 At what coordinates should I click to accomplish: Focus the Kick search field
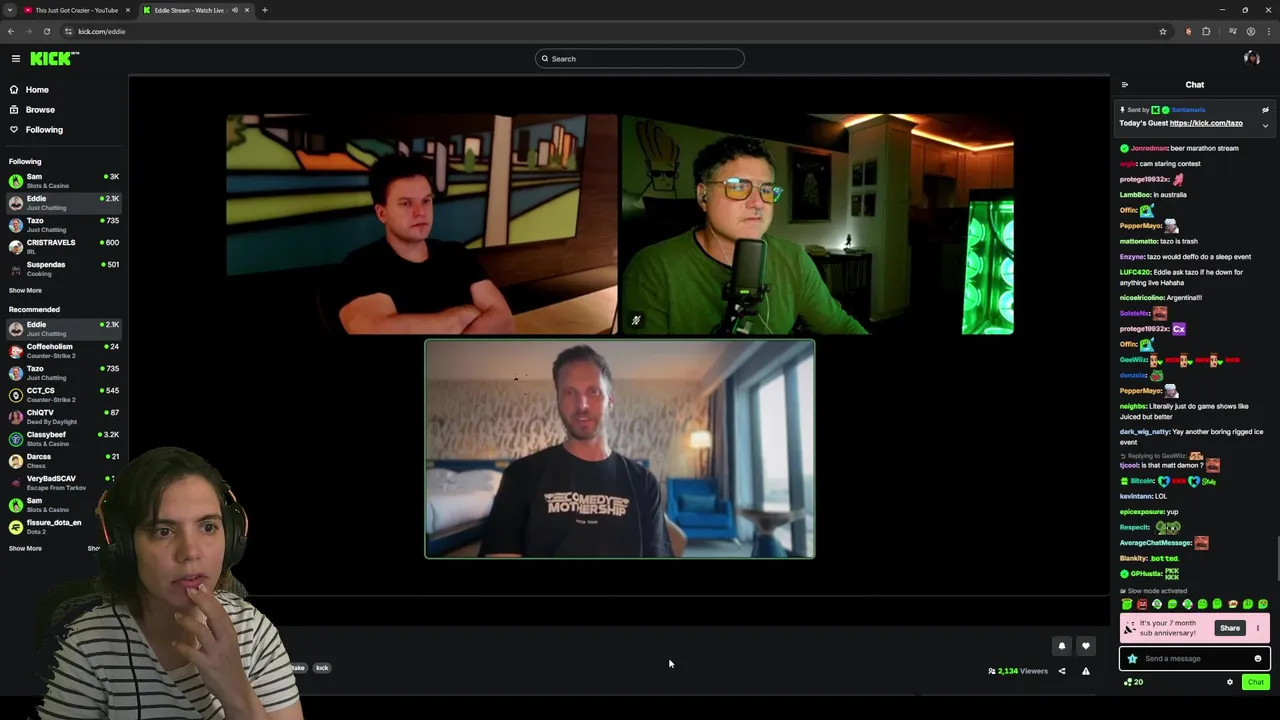click(640, 59)
